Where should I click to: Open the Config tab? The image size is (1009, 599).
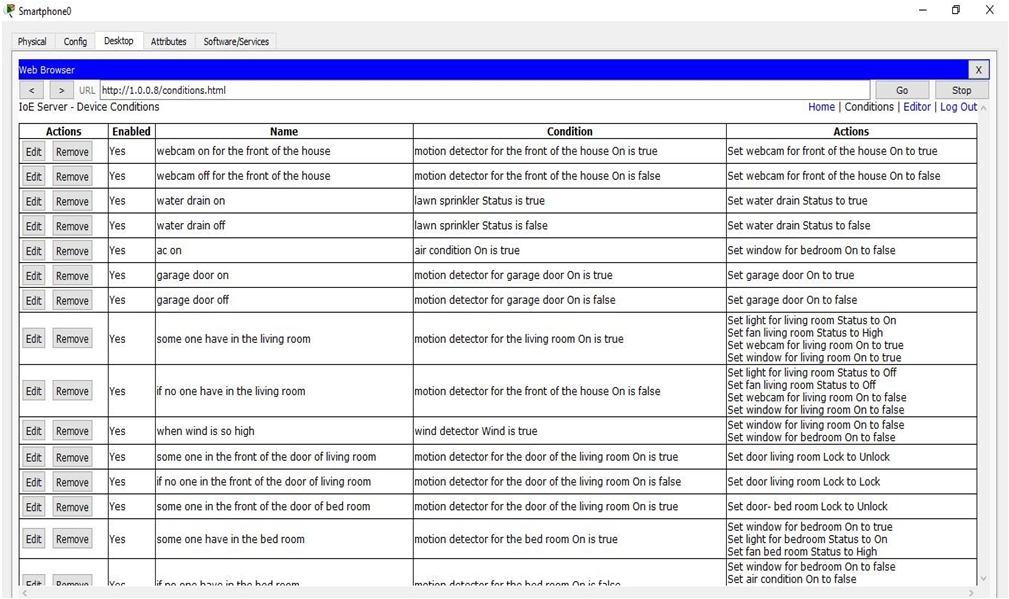click(75, 41)
